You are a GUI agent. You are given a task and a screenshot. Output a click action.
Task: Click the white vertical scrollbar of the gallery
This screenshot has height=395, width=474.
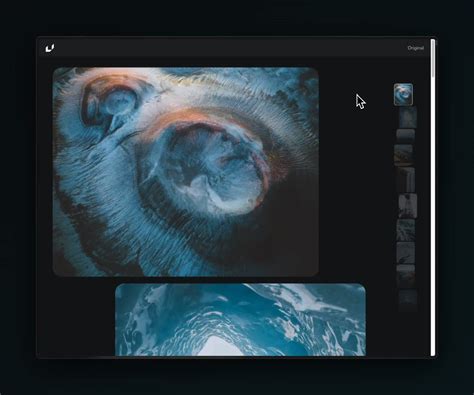[433, 197]
